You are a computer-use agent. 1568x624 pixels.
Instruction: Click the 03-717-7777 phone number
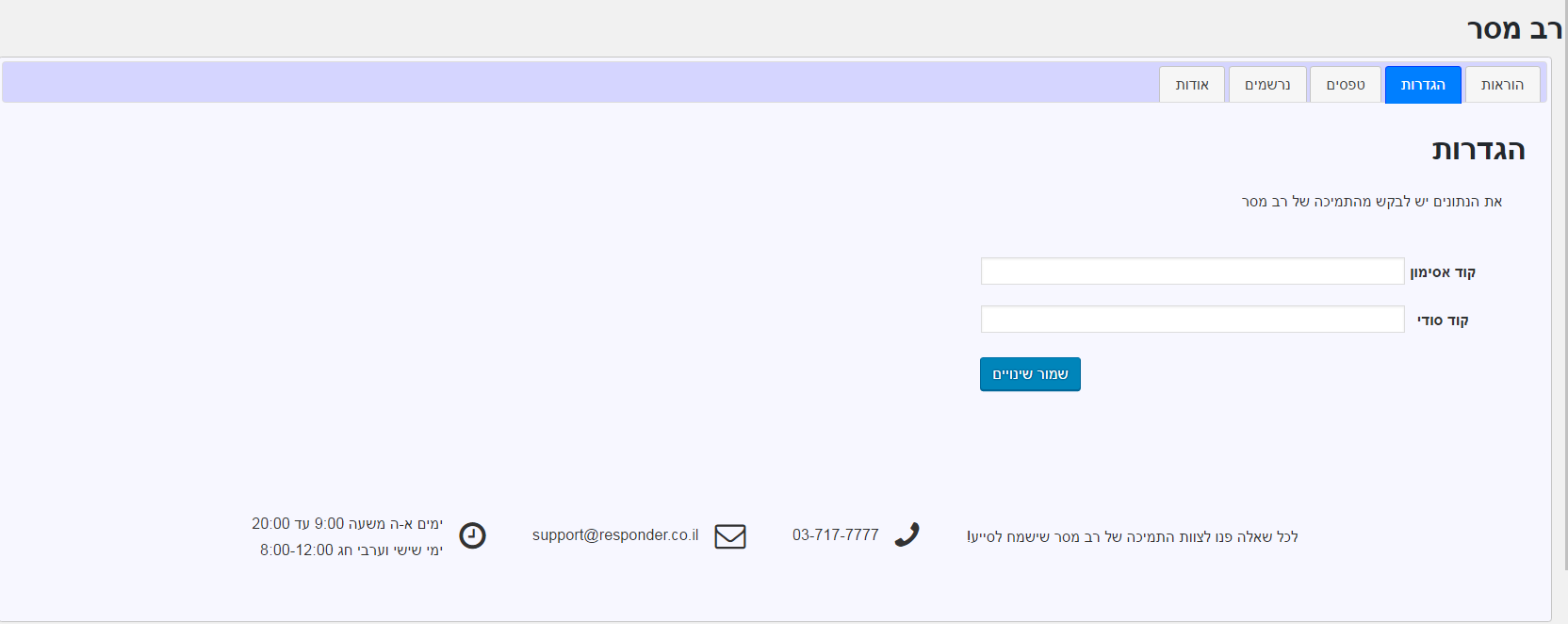click(835, 535)
